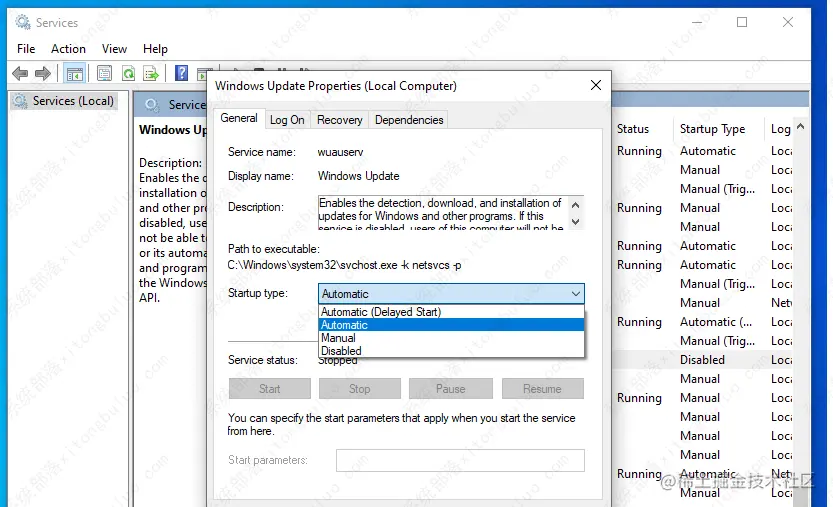Click the Windows Update display name value
Viewport: 833px width, 507px height.
point(359,176)
